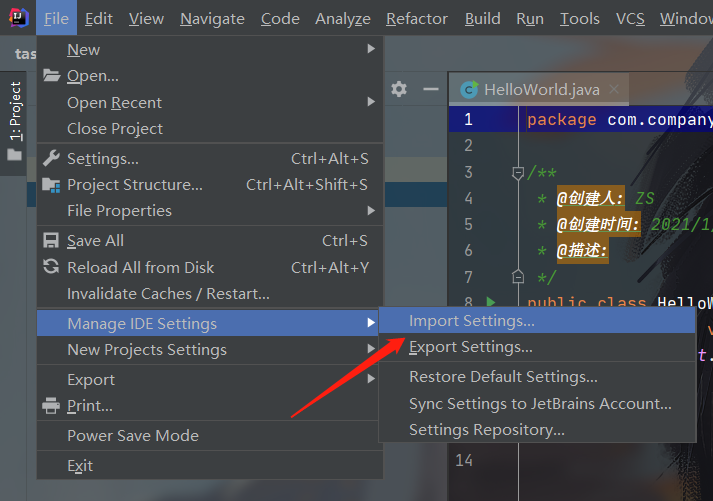The height and width of the screenshot is (501, 713).
Task: Choose Invalidate Caches / Restart...
Action: click(210, 294)
